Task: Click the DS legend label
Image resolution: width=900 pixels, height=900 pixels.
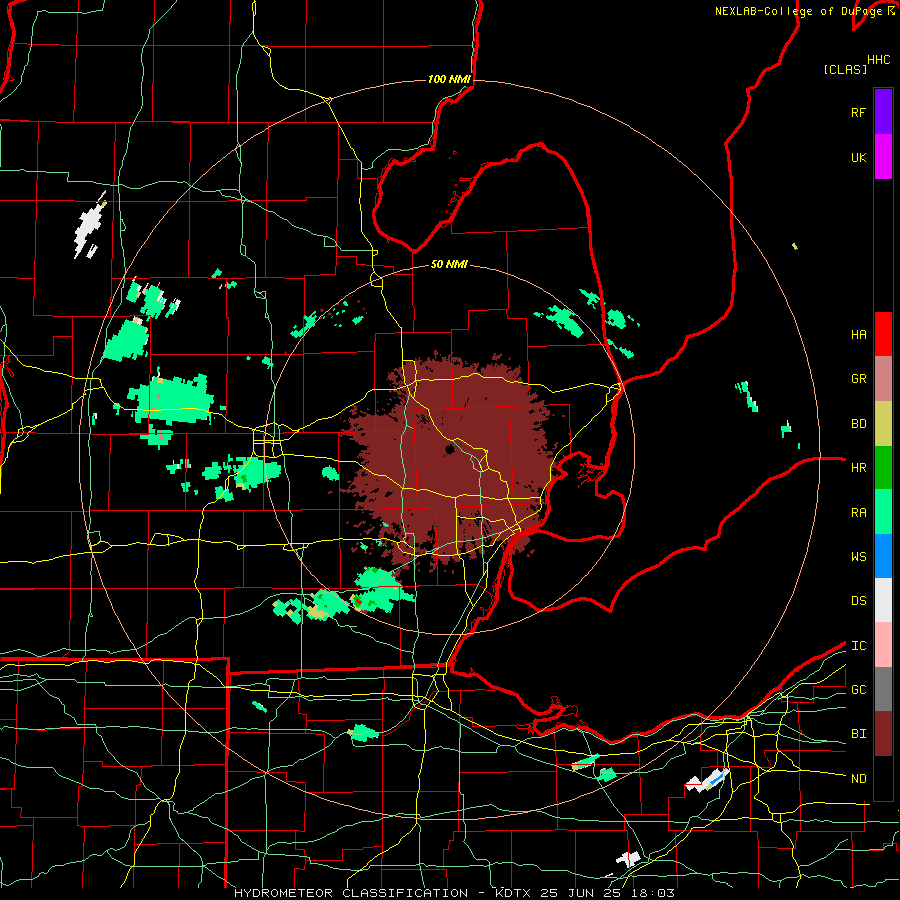Action: click(x=858, y=601)
